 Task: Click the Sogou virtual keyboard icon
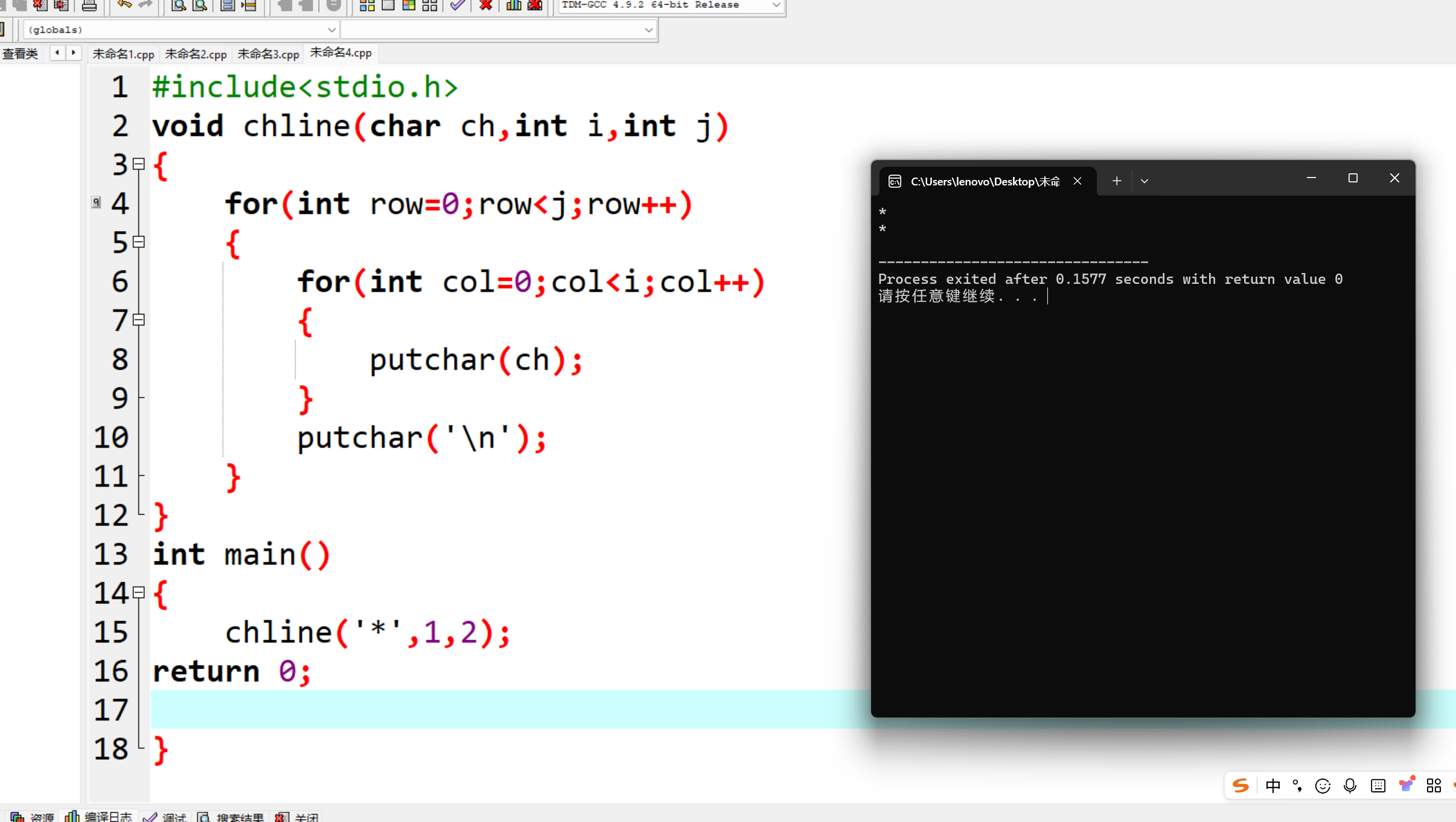(1378, 786)
